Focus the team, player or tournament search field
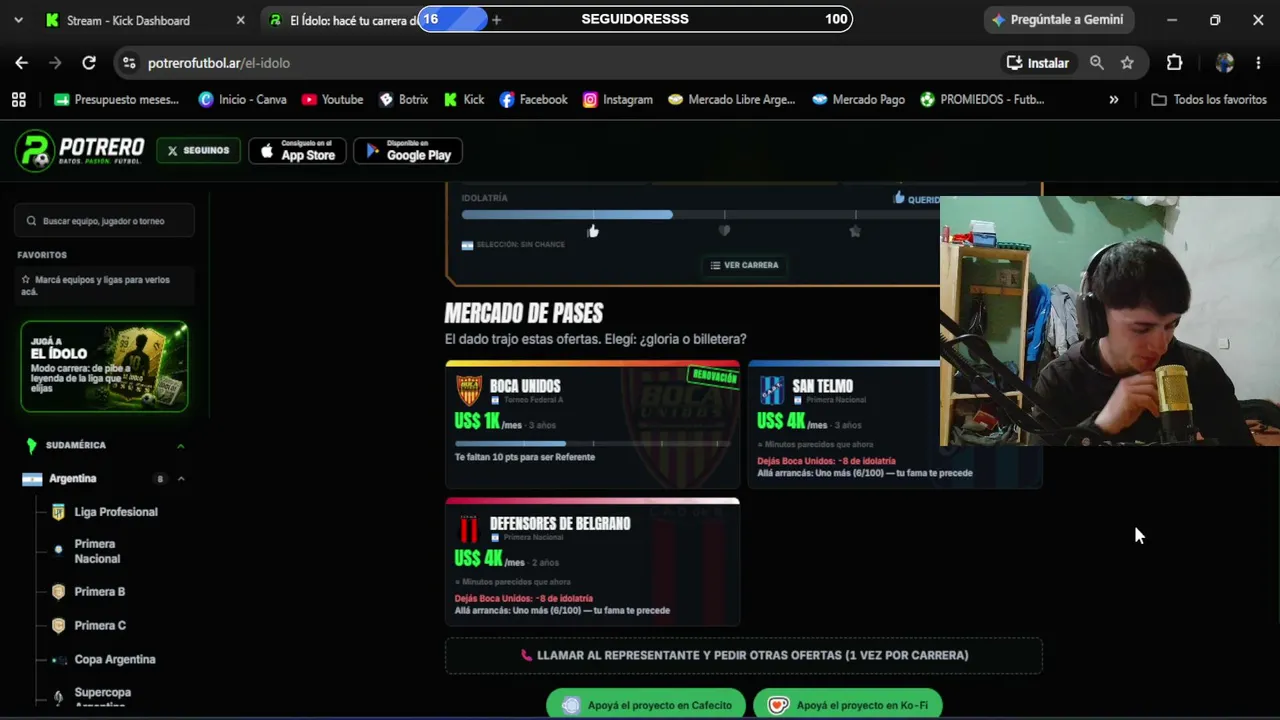1280x720 pixels. click(x=105, y=221)
